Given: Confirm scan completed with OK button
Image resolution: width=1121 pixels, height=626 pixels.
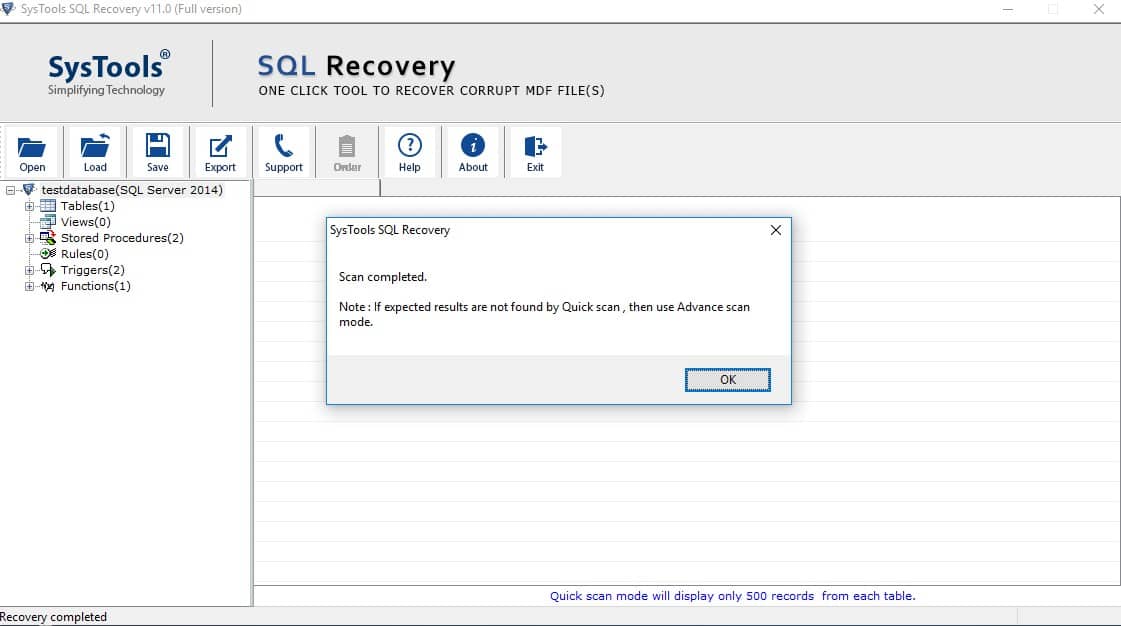Looking at the screenshot, I should tap(727, 379).
